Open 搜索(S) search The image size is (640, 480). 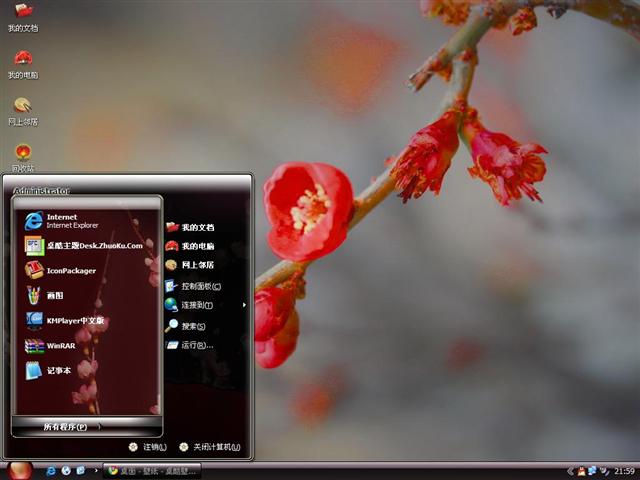tap(185, 326)
